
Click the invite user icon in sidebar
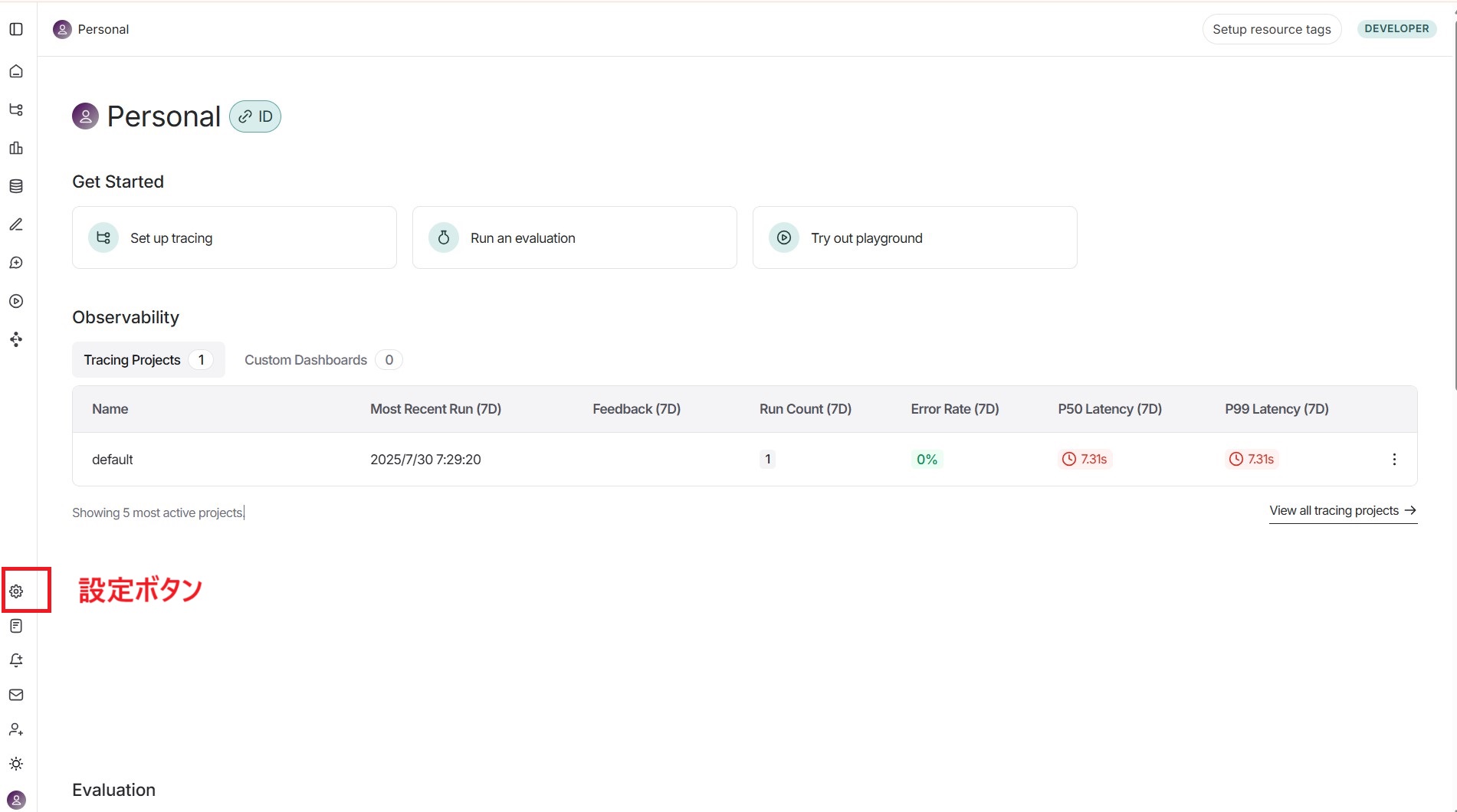pos(16,729)
